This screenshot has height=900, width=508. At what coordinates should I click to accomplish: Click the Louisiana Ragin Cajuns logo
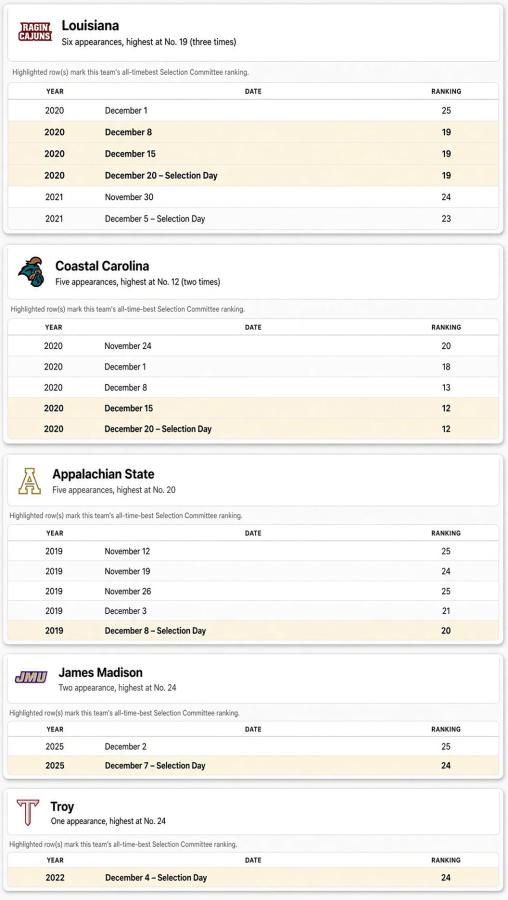pyautogui.click(x=35, y=32)
